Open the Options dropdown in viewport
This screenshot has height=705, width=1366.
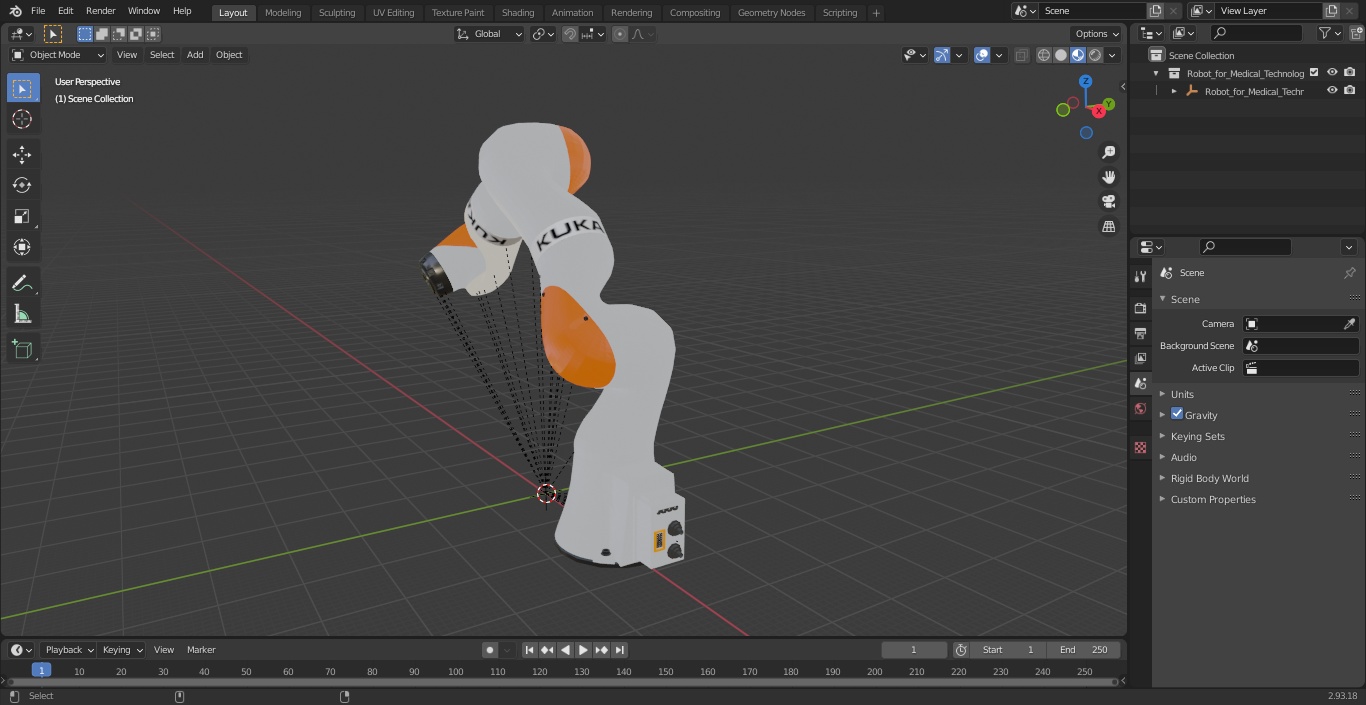click(x=1097, y=34)
